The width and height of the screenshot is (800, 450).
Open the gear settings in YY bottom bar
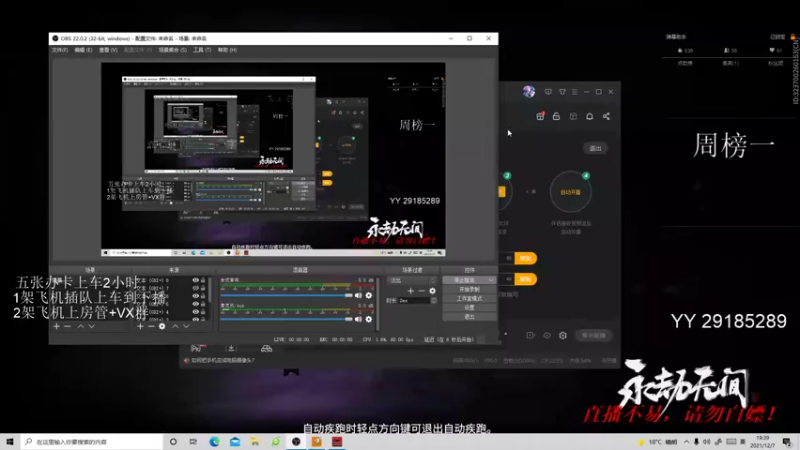[563, 335]
